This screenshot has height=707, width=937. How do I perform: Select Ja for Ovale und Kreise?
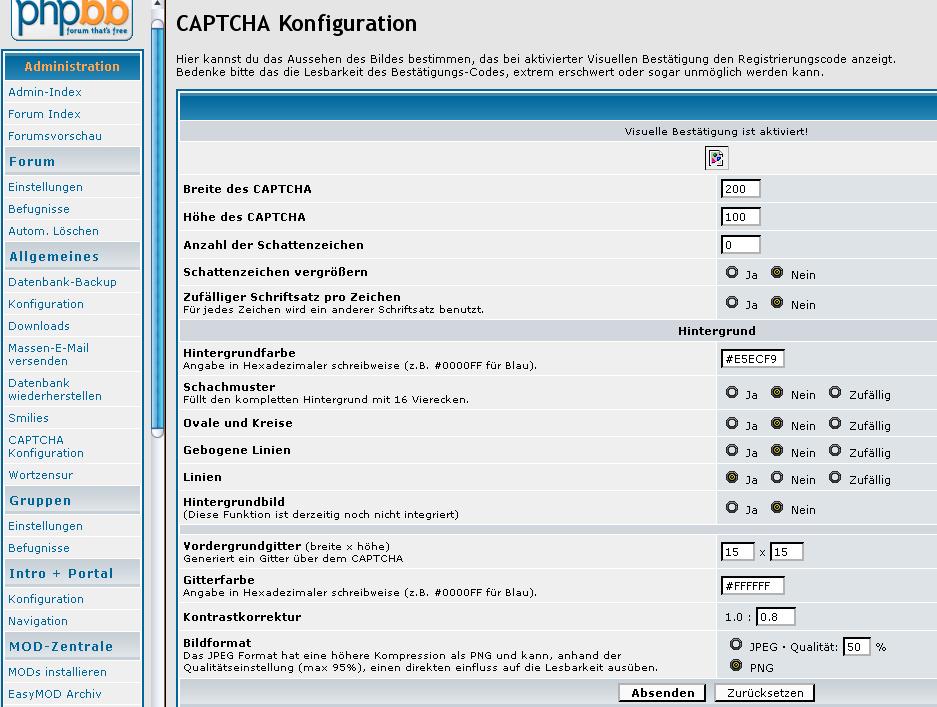[x=733, y=424]
